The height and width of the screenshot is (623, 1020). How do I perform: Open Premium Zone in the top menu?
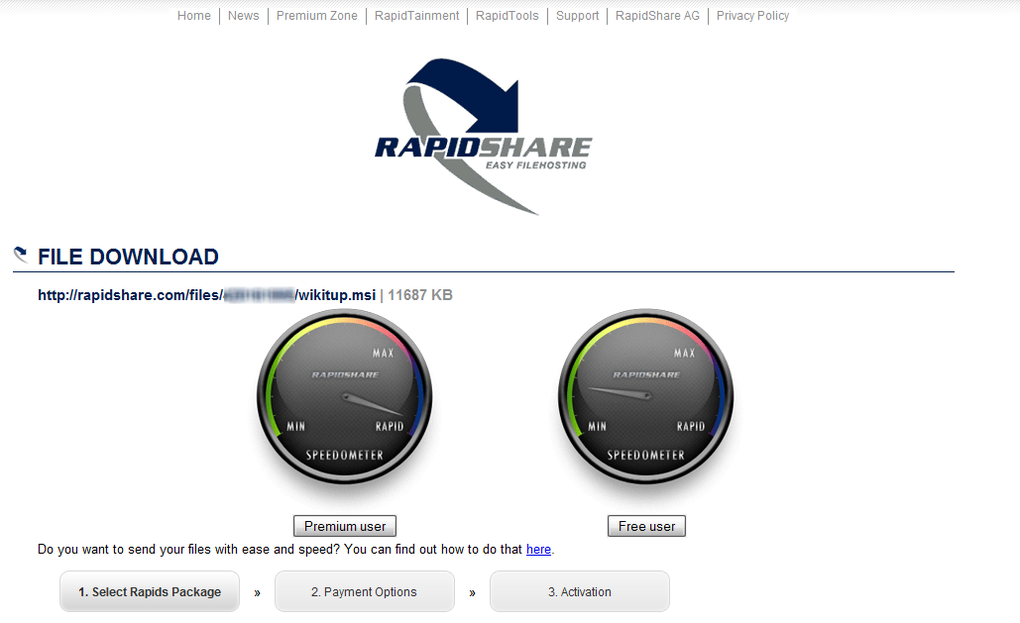tap(317, 16)
